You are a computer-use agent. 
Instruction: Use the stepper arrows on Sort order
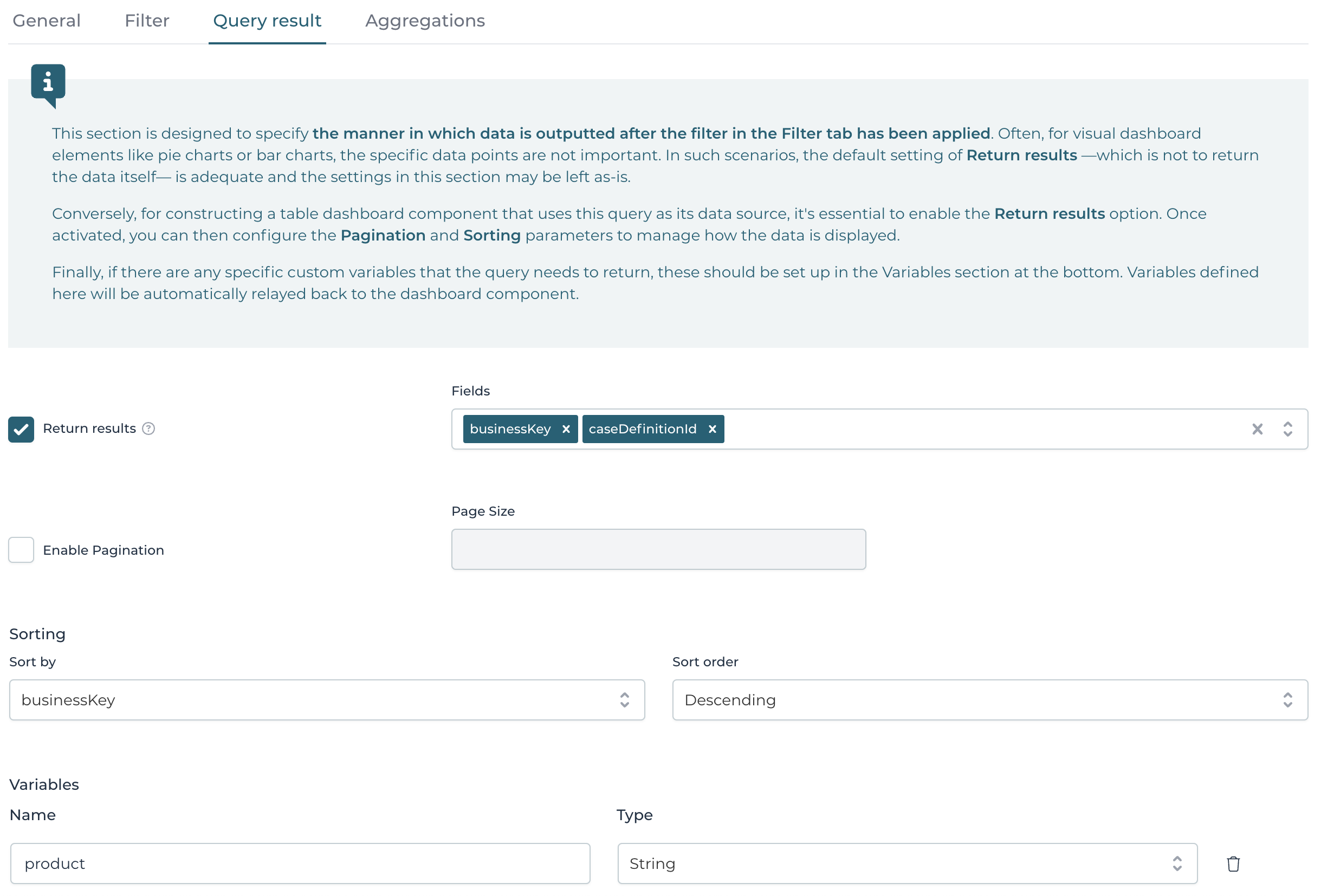[x=1287, y=700]
